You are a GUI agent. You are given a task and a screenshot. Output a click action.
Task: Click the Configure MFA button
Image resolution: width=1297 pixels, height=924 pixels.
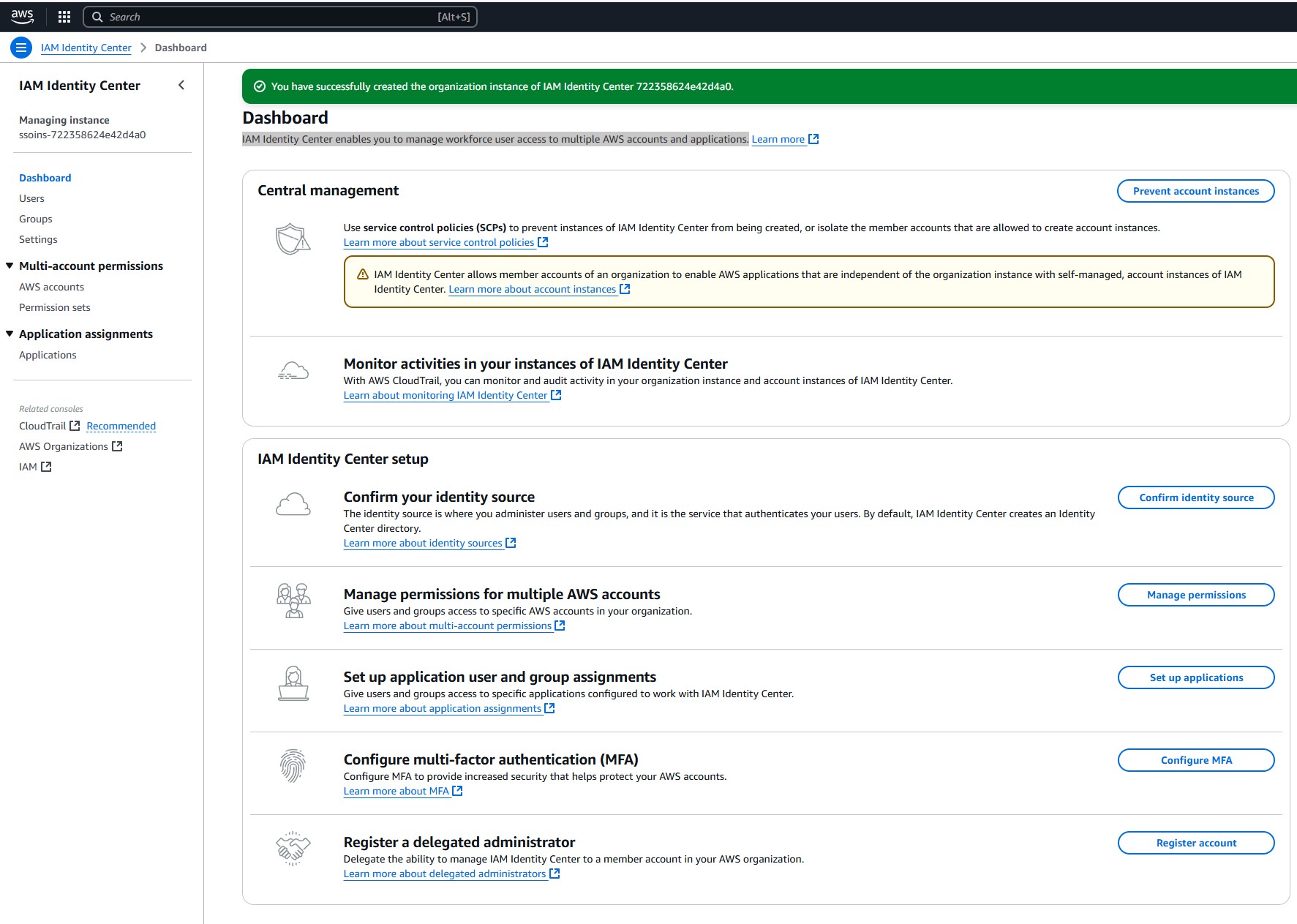click(x=1195, y=760)
